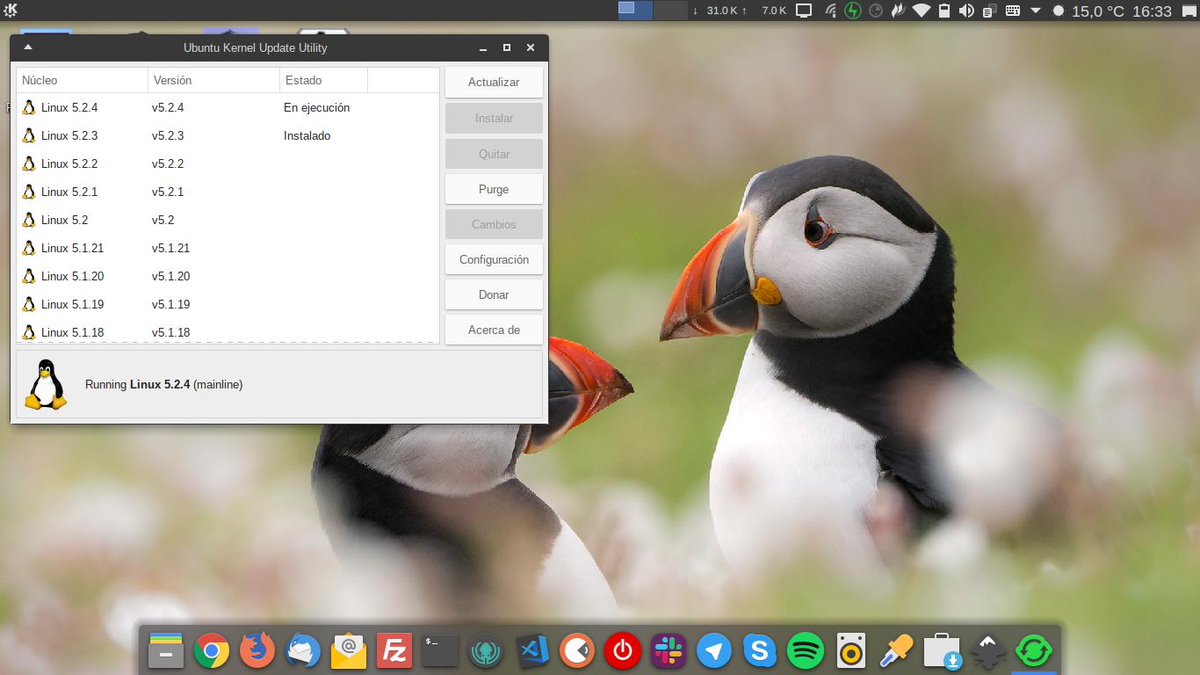
Task: Open the clipboard tray icon
Action: pos(989,11)
